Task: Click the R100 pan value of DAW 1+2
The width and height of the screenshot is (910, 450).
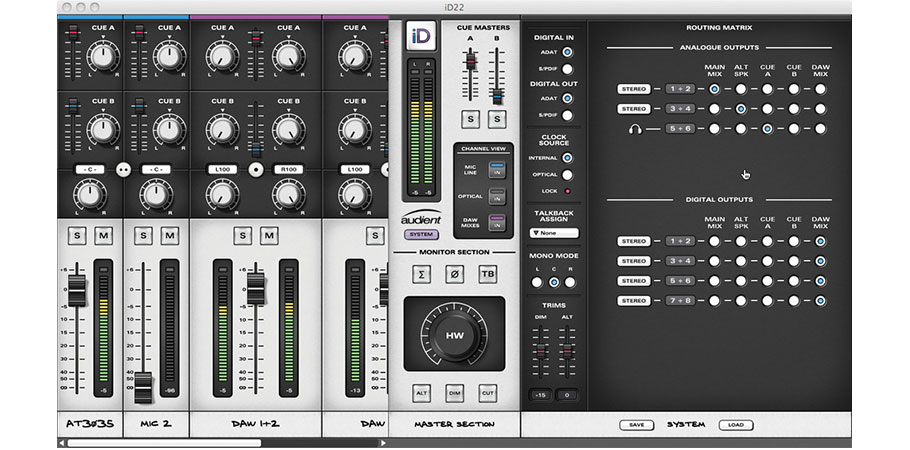Action: [288, 170]
